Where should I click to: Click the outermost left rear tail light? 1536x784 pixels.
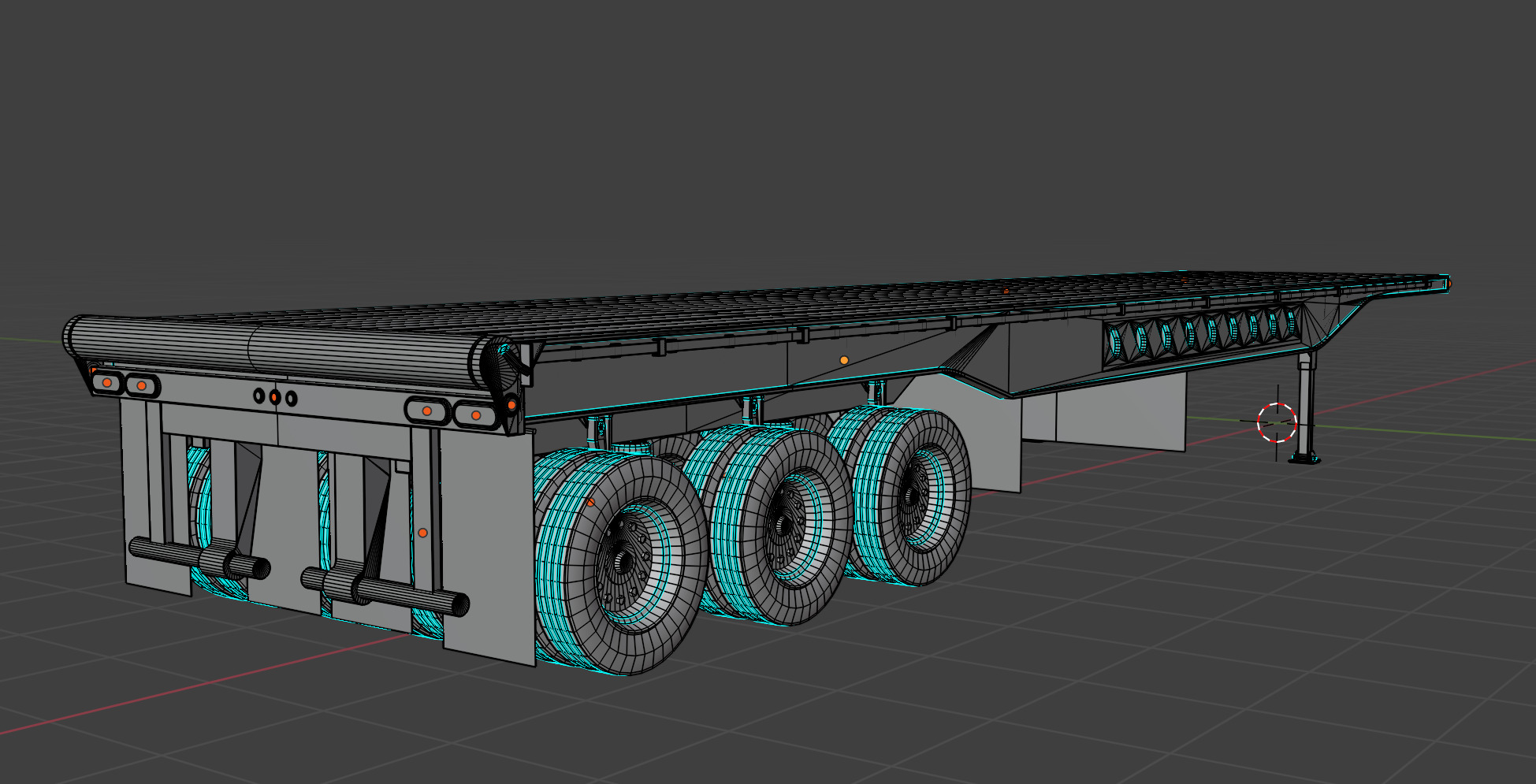[106, 382]
